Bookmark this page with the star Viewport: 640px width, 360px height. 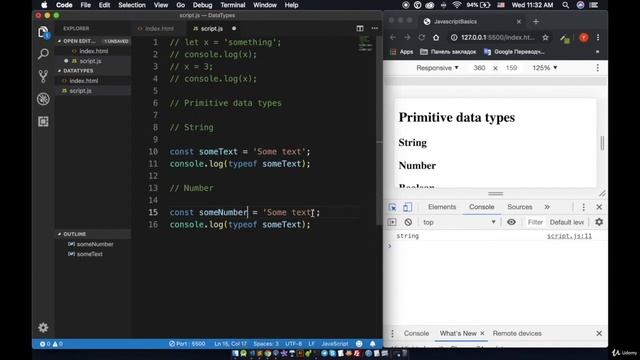pos(545,37)
